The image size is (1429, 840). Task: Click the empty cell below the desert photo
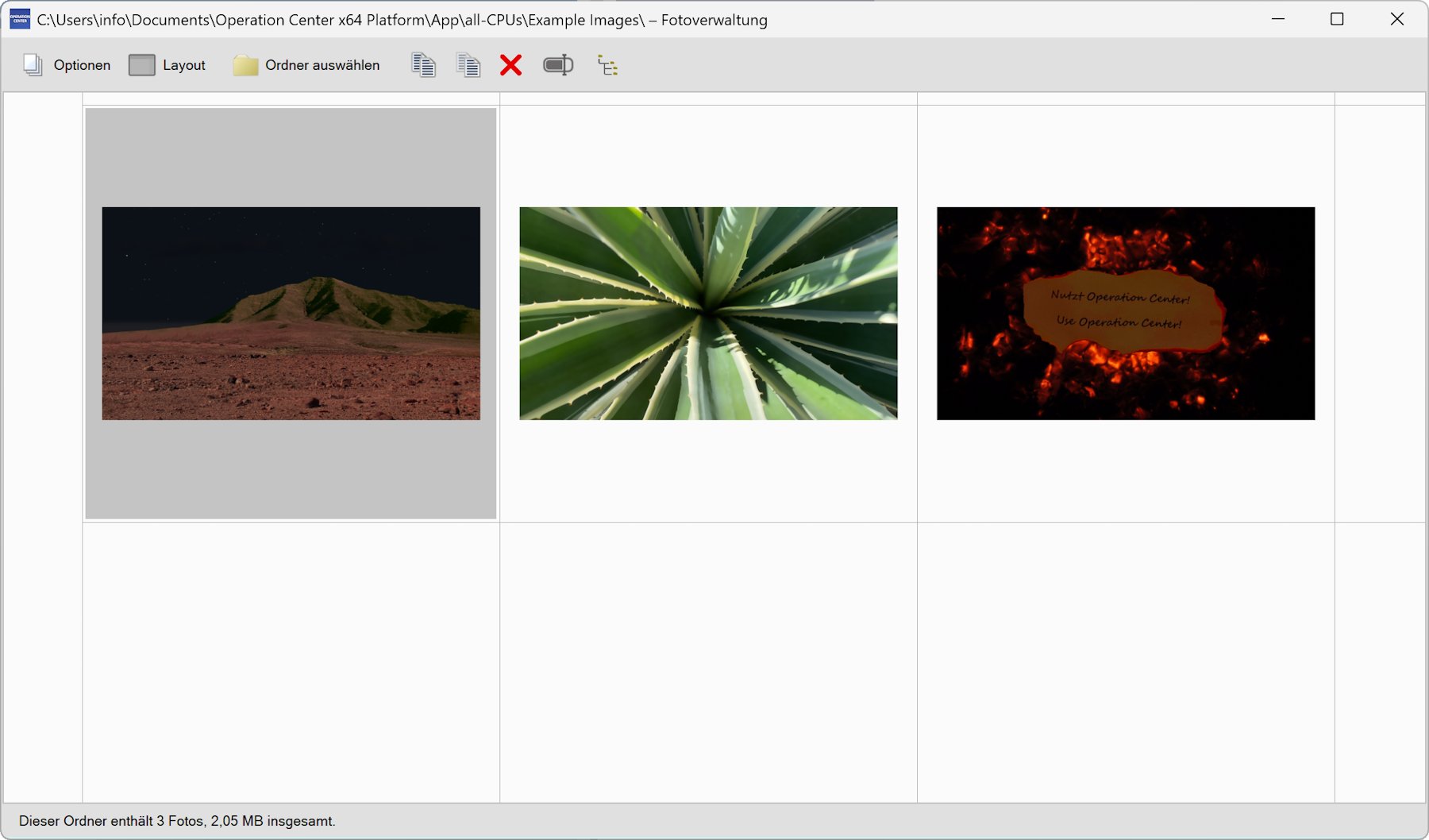[x=291, y=663]
